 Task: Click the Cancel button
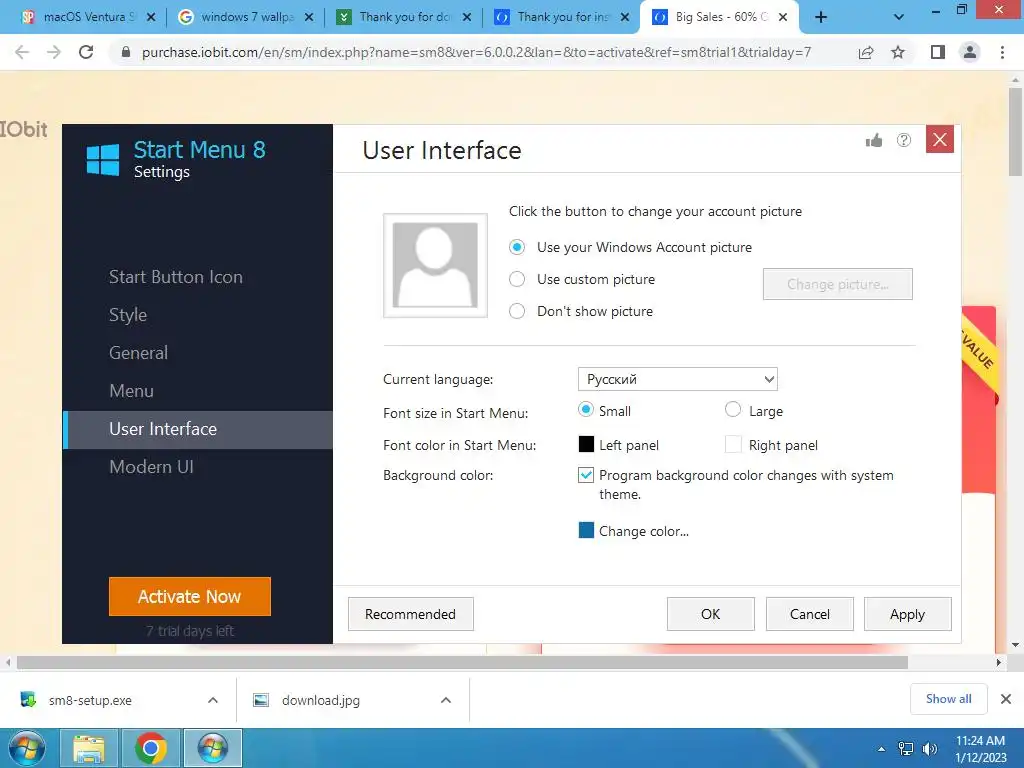(x=809, y=614)
